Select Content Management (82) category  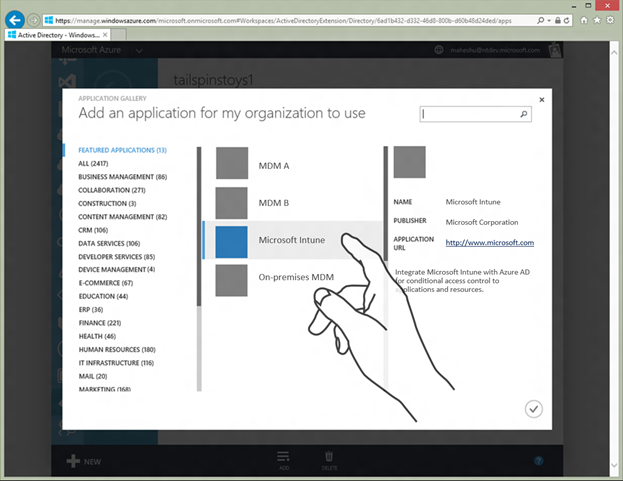tap(122, 216)
